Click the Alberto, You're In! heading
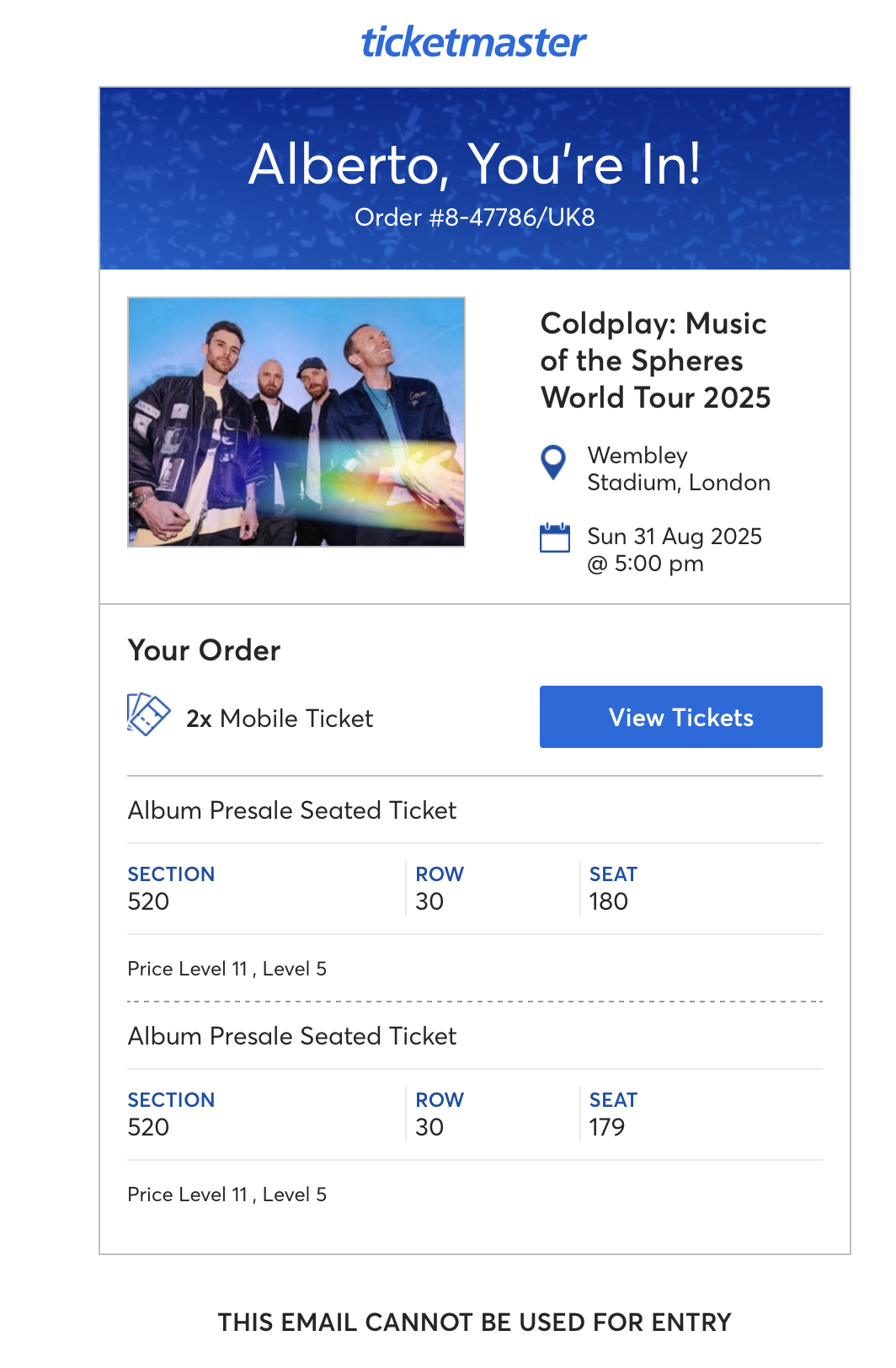 [475, 163]
